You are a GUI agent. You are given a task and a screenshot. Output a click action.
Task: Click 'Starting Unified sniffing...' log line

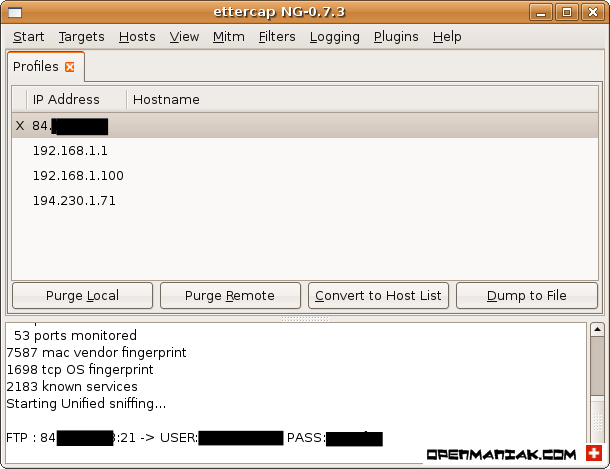point(86,404)
